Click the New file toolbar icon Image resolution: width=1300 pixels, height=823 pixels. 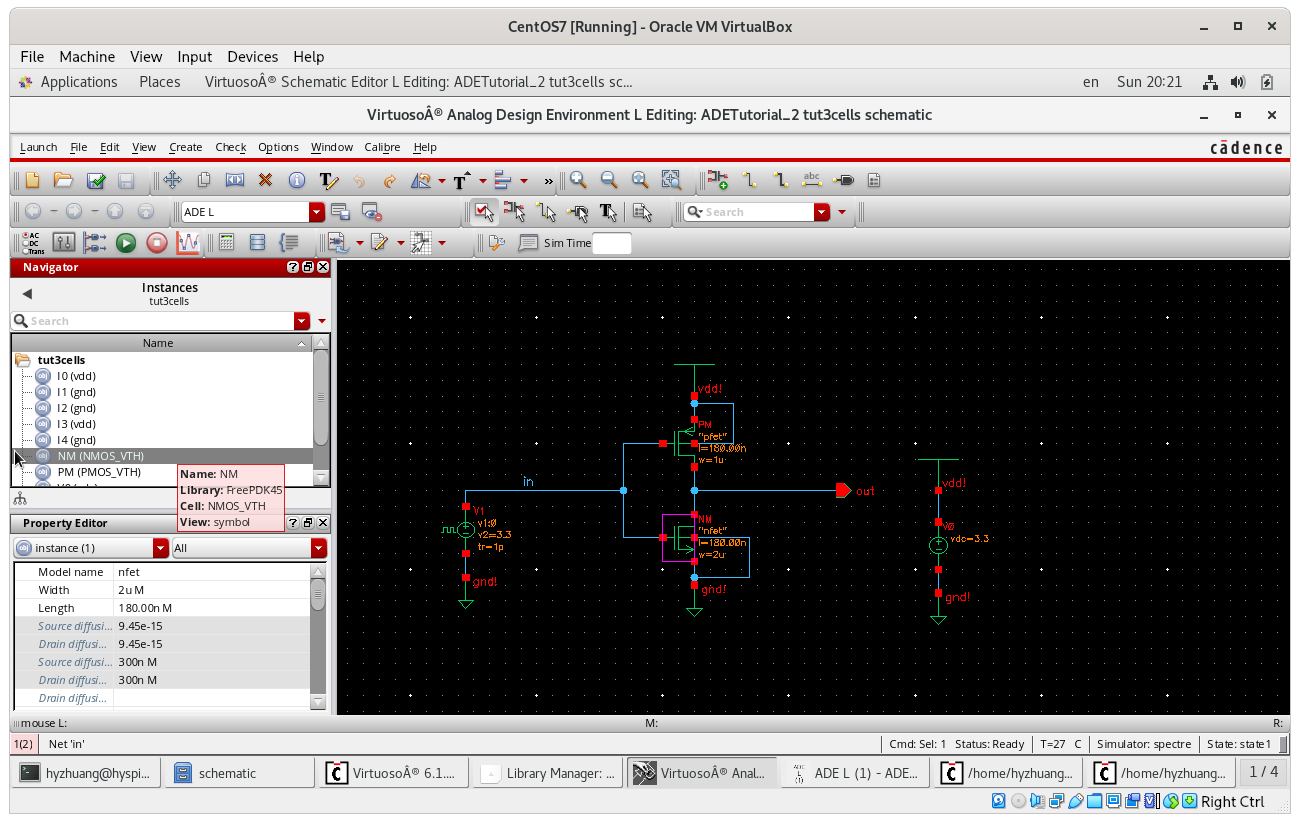point(32,181)
